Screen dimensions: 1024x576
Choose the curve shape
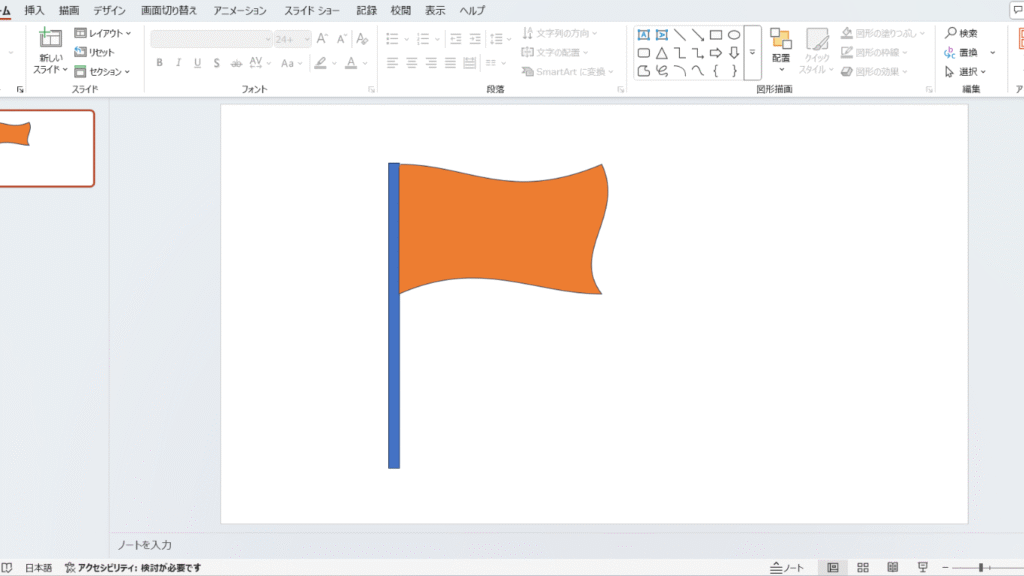point(697,71)
